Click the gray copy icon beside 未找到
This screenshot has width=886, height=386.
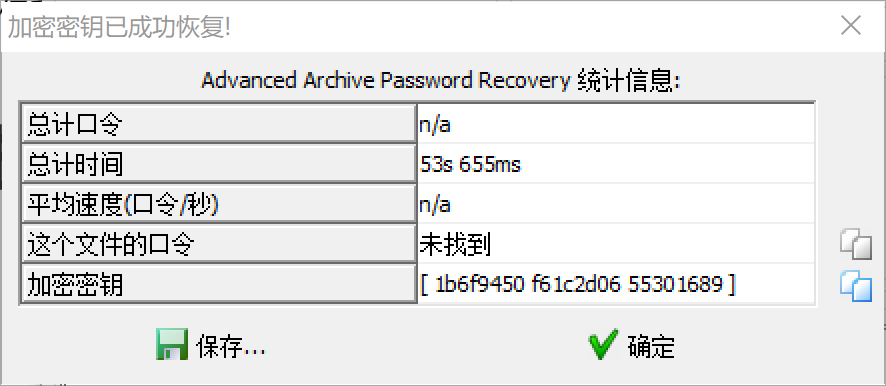[x=855, y=244]
